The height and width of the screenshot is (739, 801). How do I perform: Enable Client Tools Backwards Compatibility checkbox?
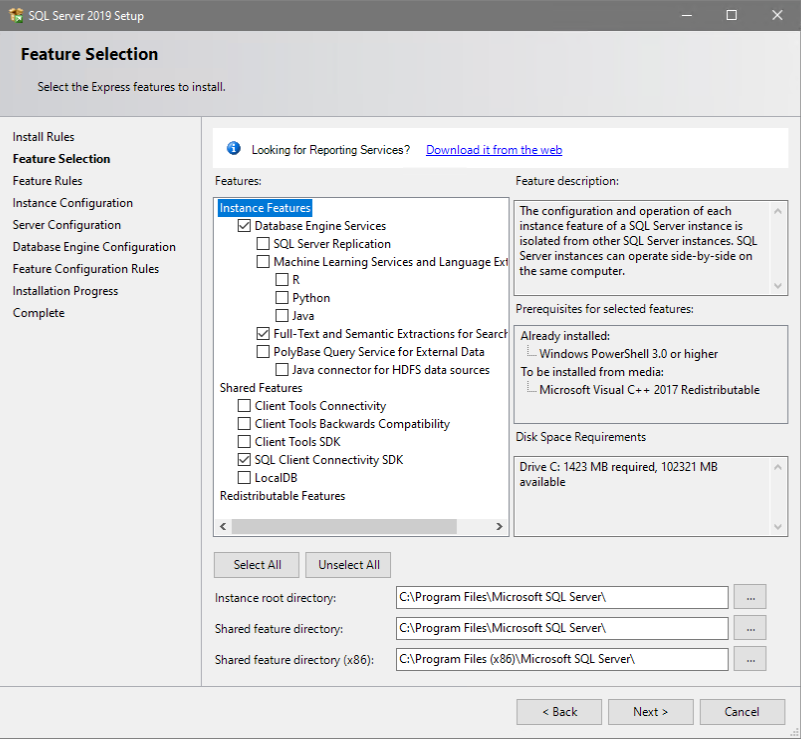coord(244,424)
